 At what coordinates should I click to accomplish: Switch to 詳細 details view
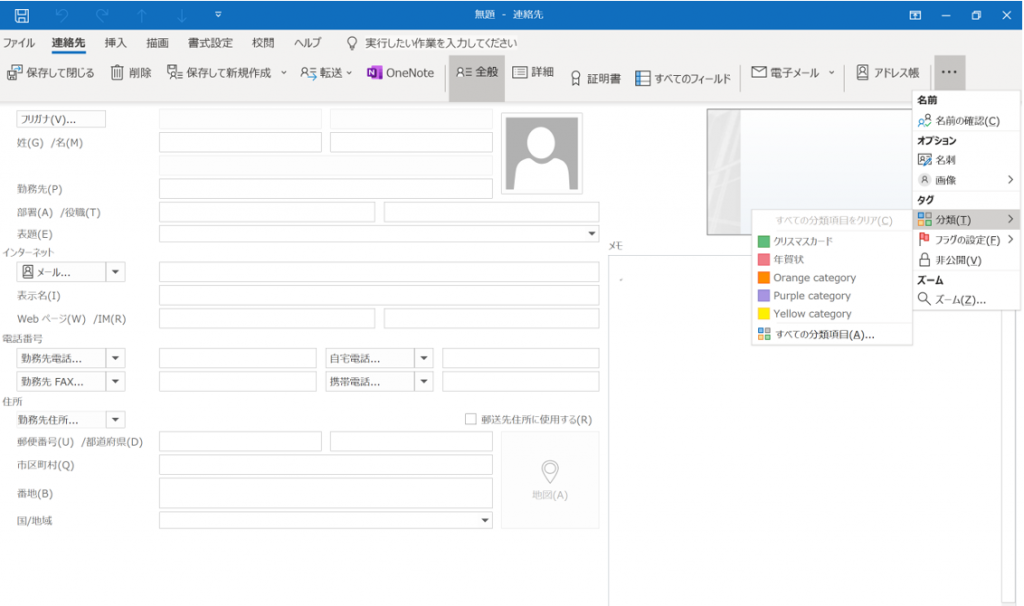coord(533,73)
